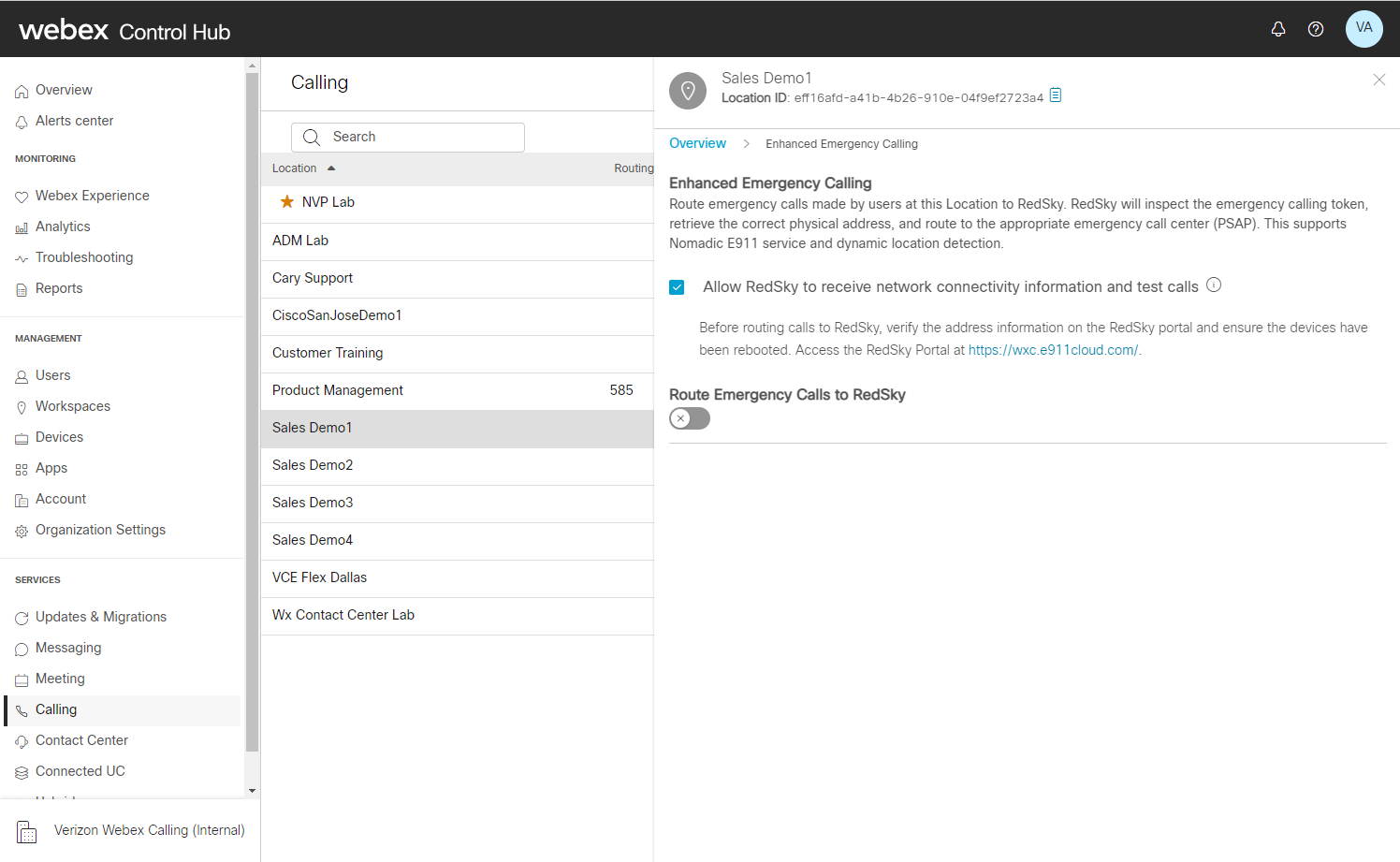Select the Sales Demo3 location
The image size is (1400, 862).
point(458,504)
